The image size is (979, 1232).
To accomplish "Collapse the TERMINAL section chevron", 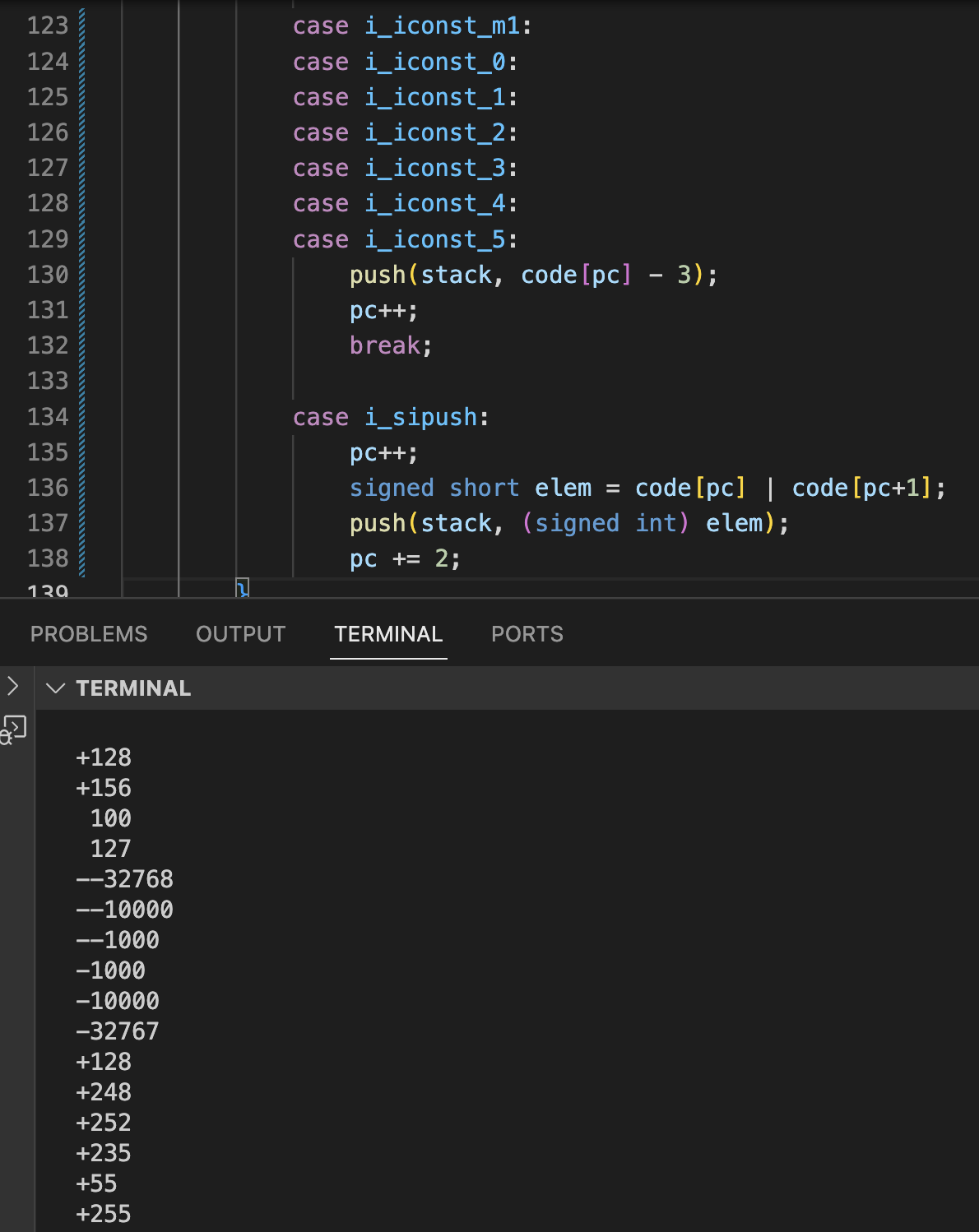I will pos(55,688).
